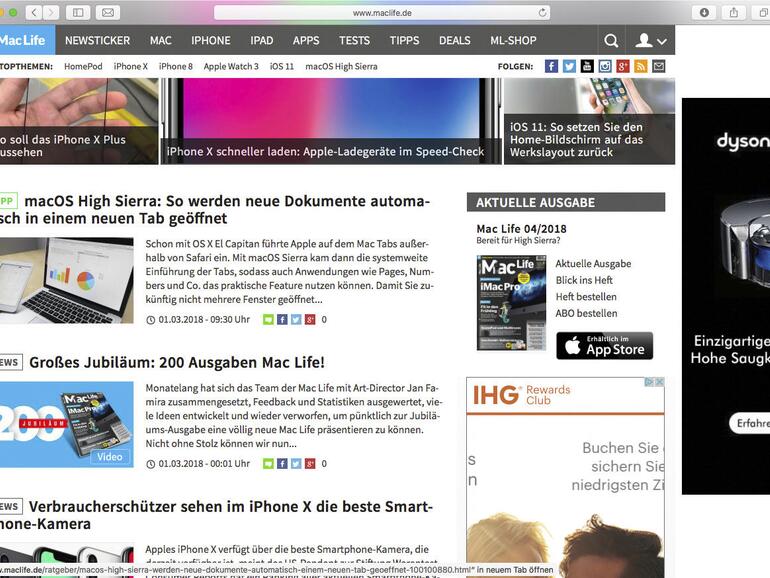
Task: Follow on Instagram in header
Action: (x=605, y=66)
